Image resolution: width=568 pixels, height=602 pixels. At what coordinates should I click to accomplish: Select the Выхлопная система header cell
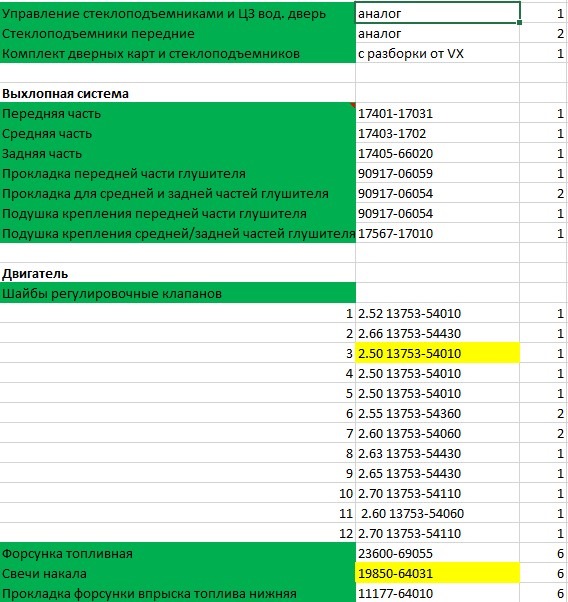tap(178, 93)
